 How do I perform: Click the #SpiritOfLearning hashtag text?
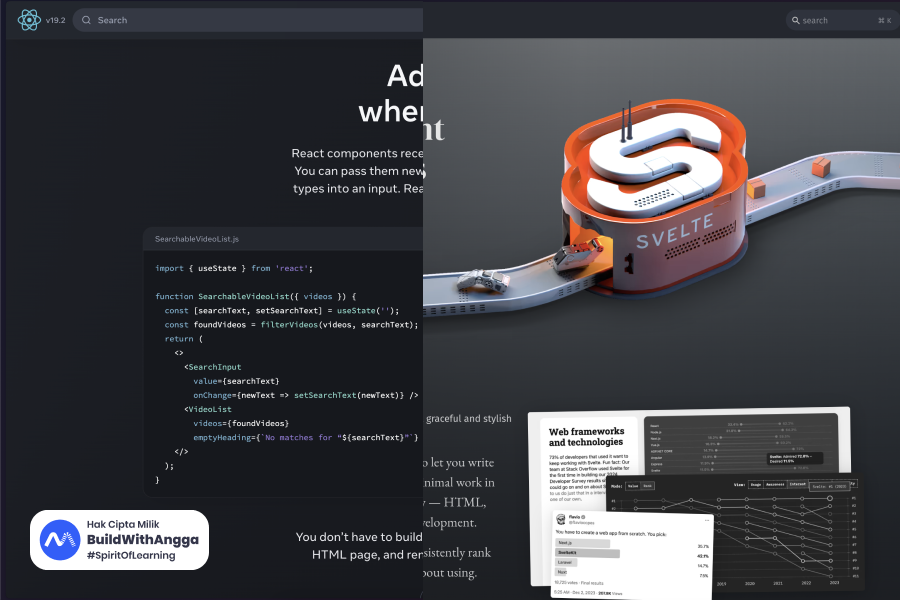tap(131, 555)
